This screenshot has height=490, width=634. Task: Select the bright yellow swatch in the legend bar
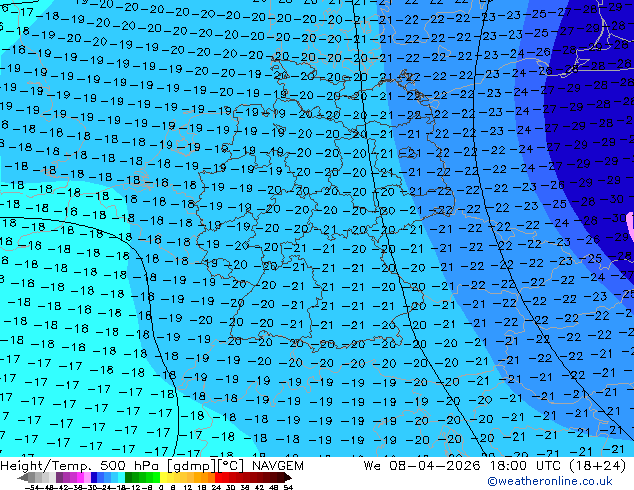[163, 477]
